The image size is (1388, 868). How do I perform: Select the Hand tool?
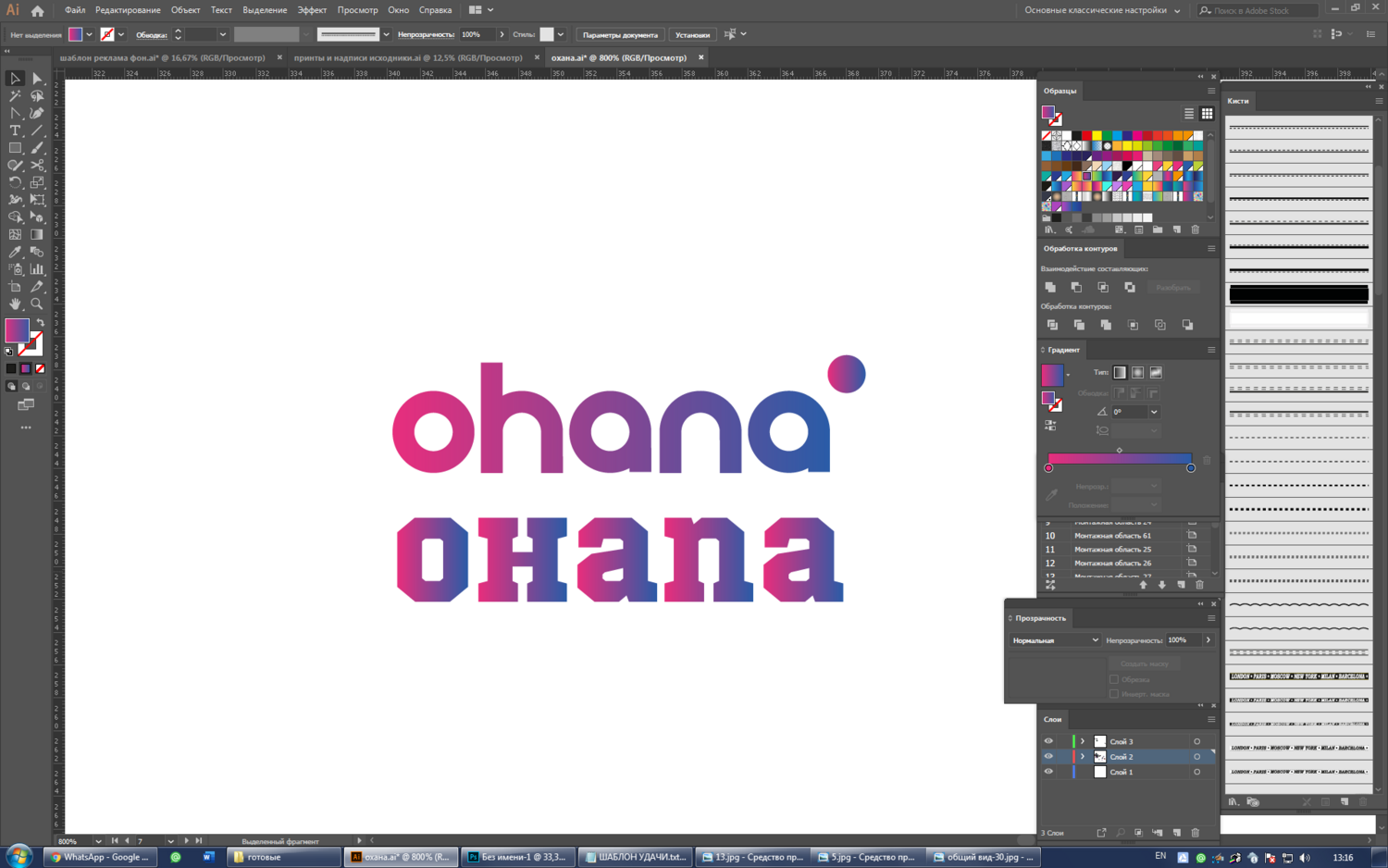pyautogui.click(x=15, y=304)
